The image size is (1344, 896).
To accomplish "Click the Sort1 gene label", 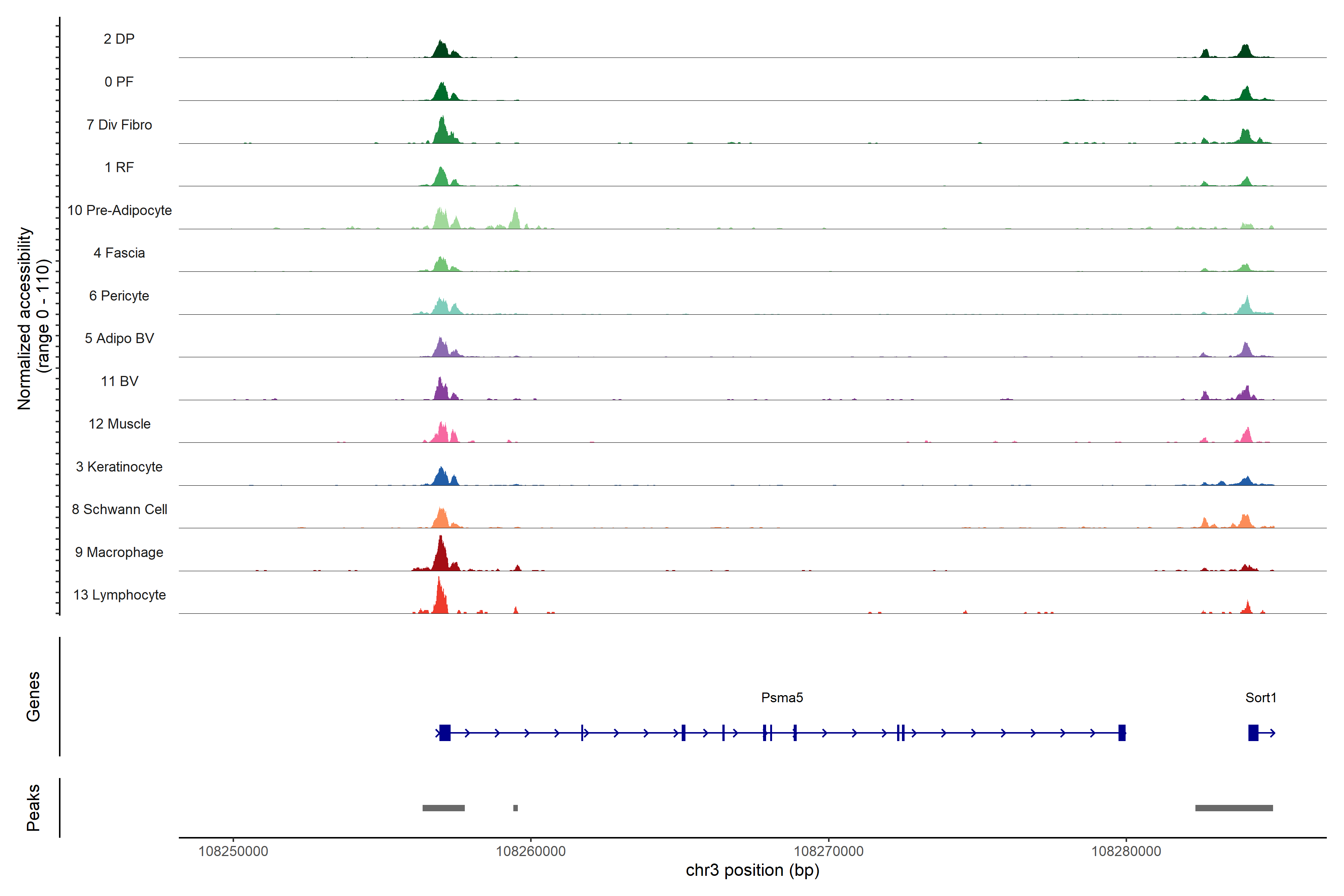I will click(1261, 698).
